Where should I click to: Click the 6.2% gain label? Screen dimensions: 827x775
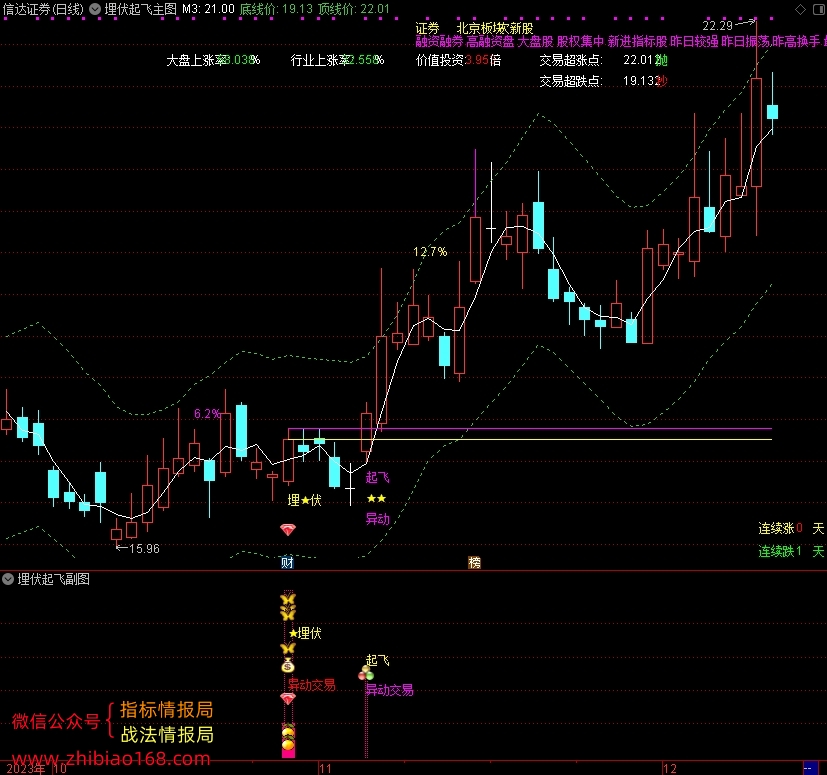coord(207,414)
